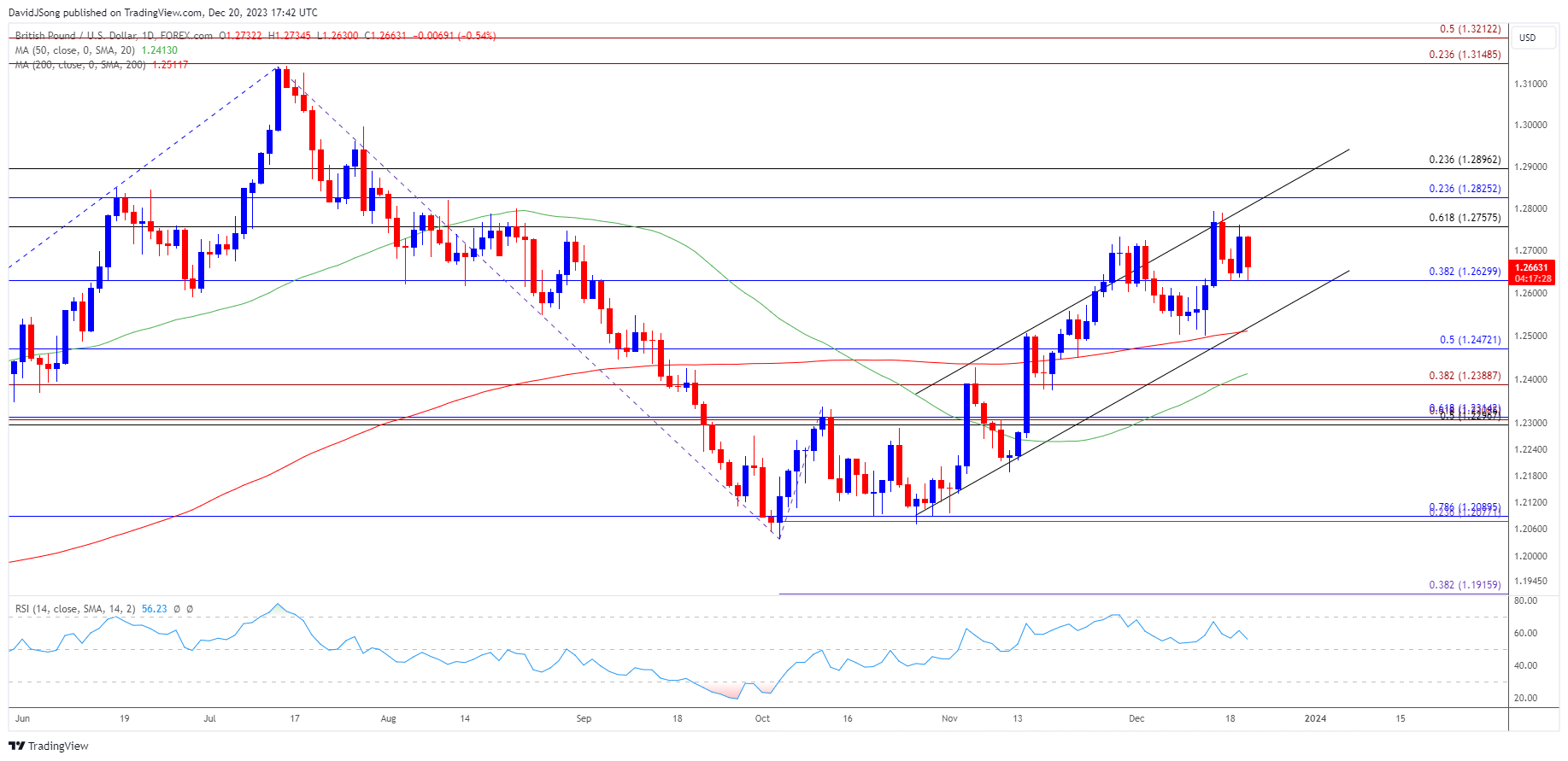
Task: Select the Fibonacci label 0.5 (1.24721)
Action: pyautogui.click(x=1470, y=340)
